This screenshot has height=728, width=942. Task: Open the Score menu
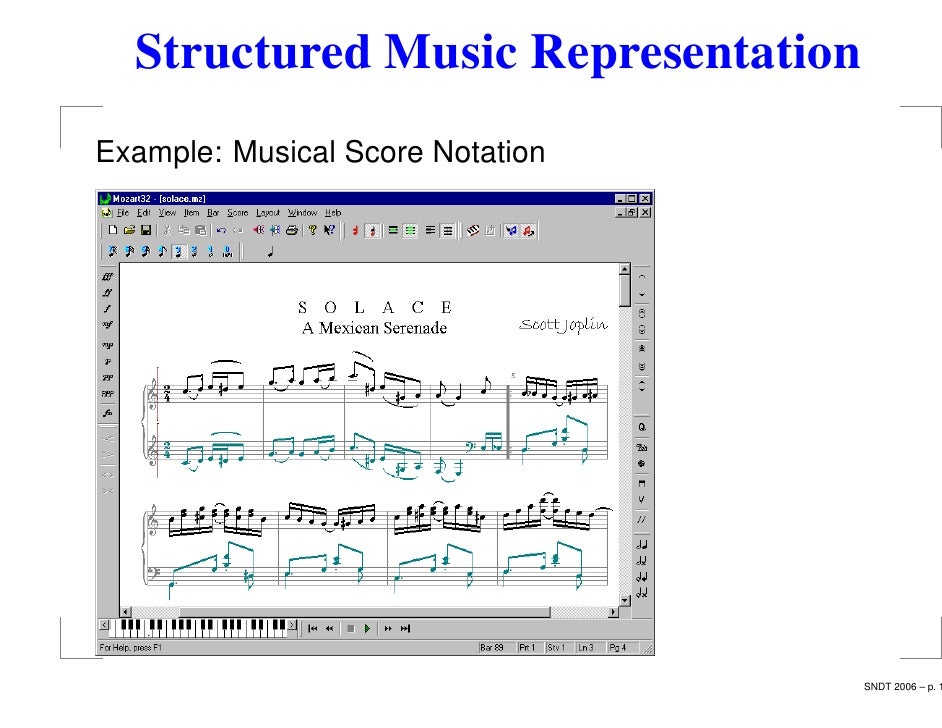coord(237,213)
